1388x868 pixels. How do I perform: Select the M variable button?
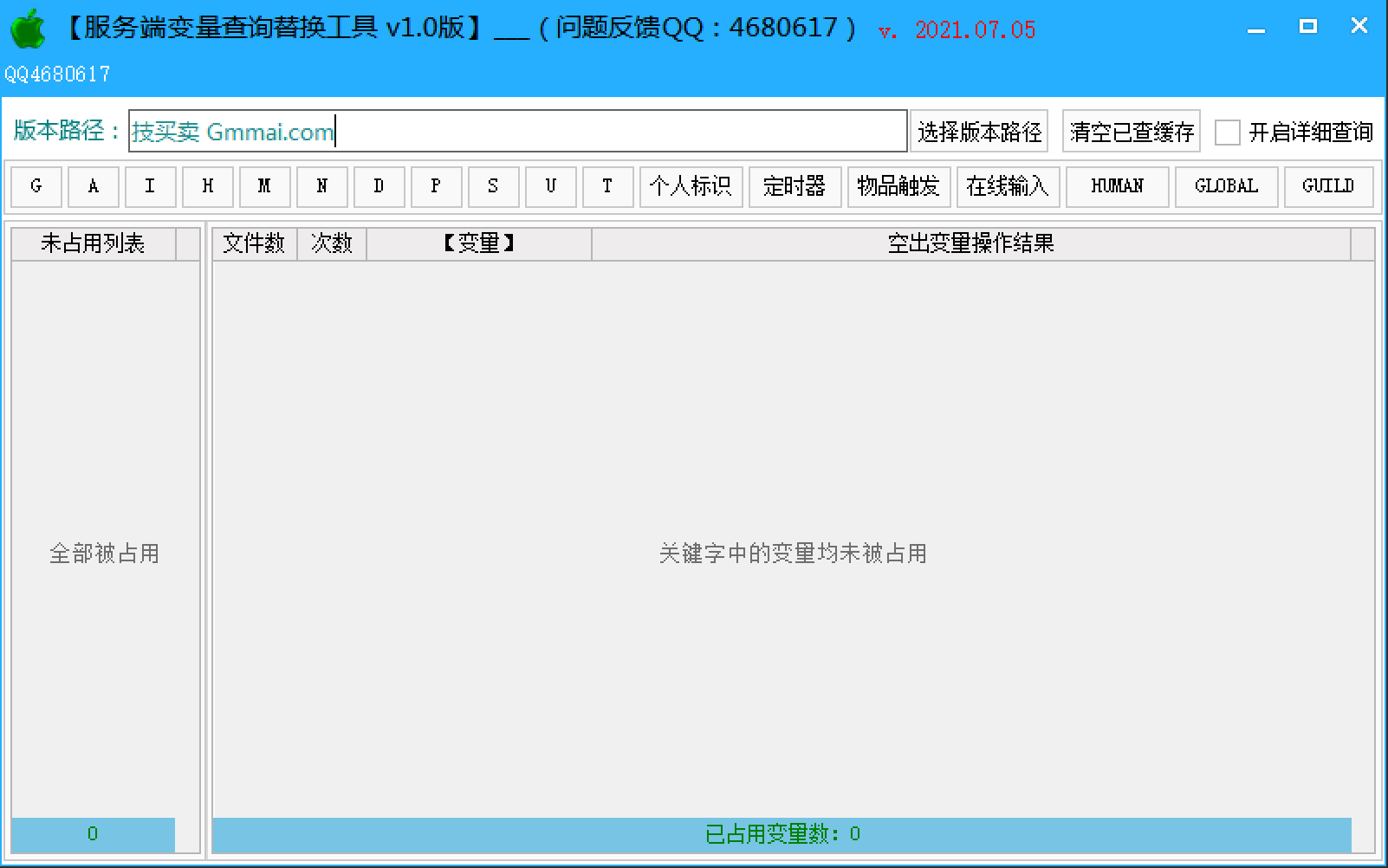[x=265, y=186]
